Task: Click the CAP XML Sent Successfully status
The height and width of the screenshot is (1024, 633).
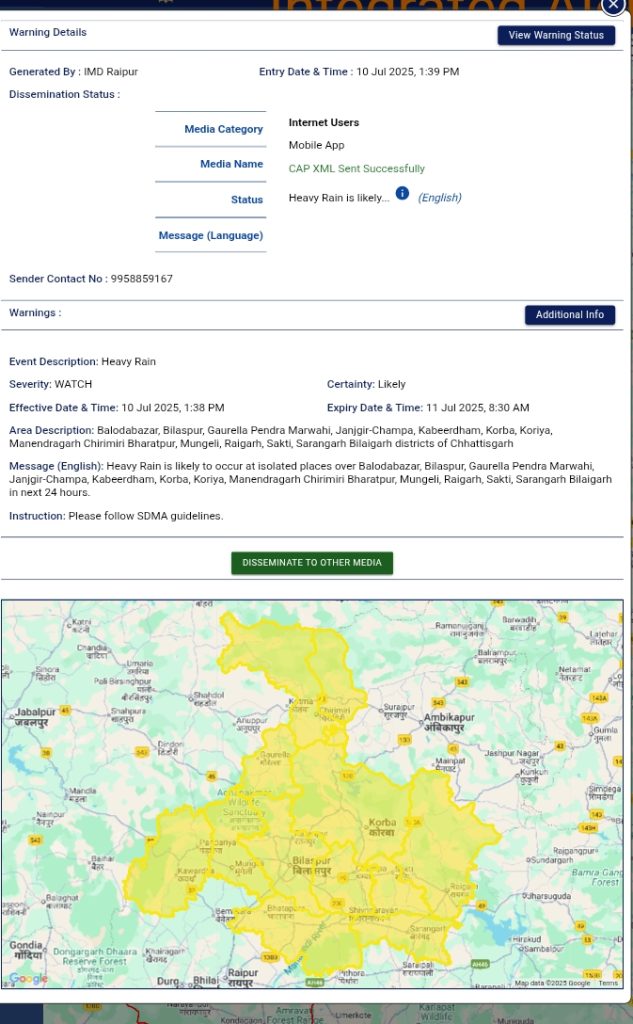Action: pos(356,169)
